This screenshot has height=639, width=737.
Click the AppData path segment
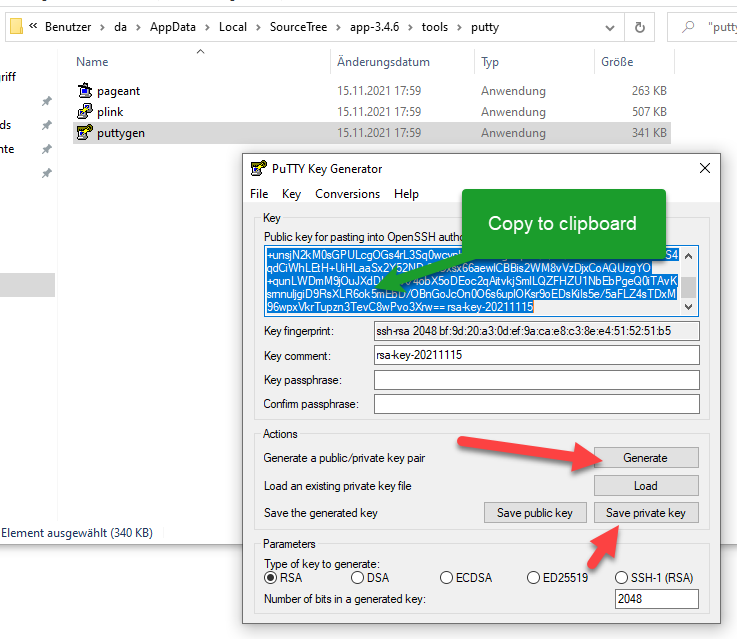[x=172, y=27]
